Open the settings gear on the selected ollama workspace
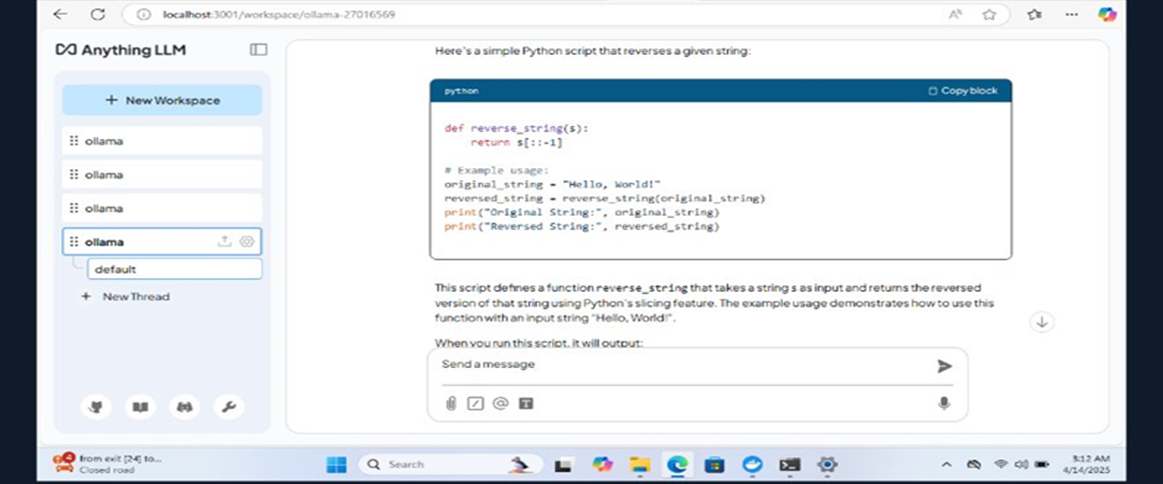This screenshot has height=484, width=1163. coord(247,242)
